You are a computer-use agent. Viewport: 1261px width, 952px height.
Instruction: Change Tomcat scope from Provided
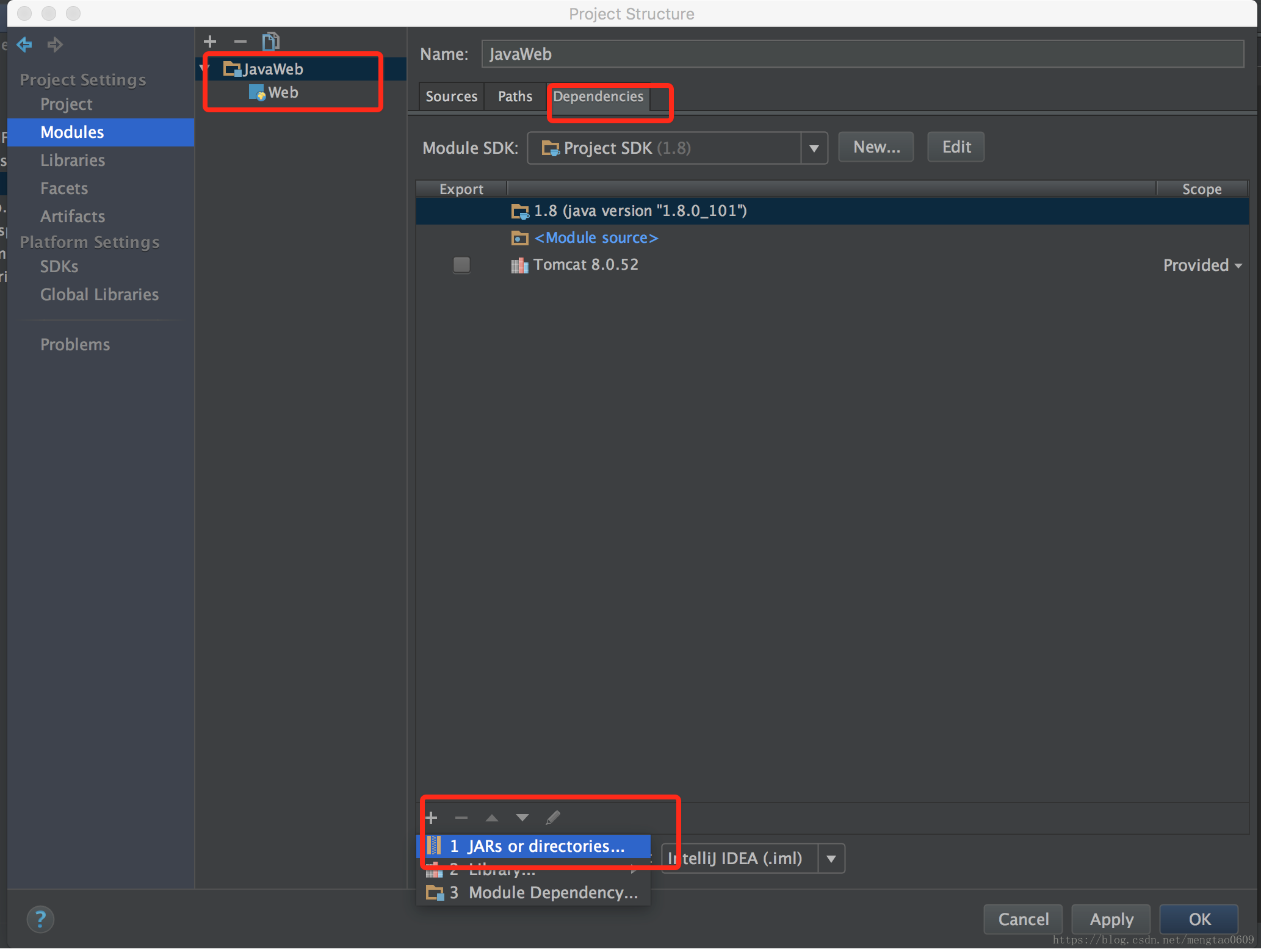1202,265
